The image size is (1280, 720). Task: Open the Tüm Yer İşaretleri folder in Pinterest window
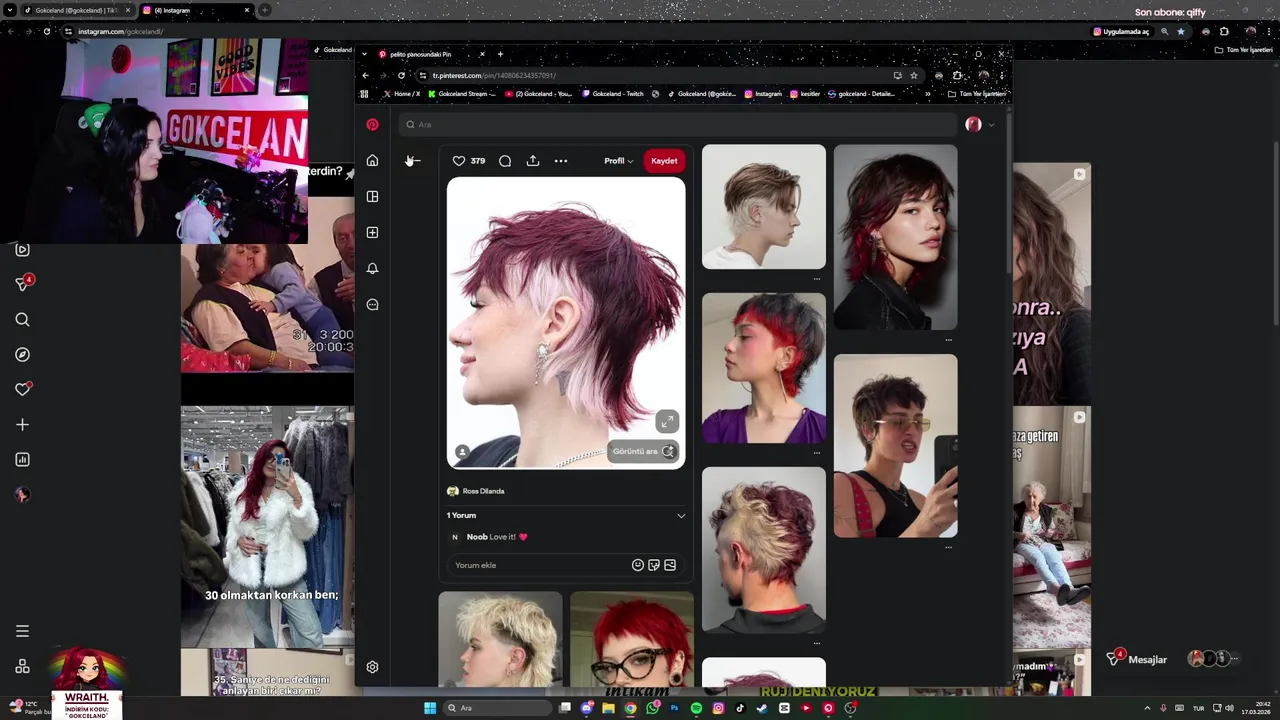(977, 94)
